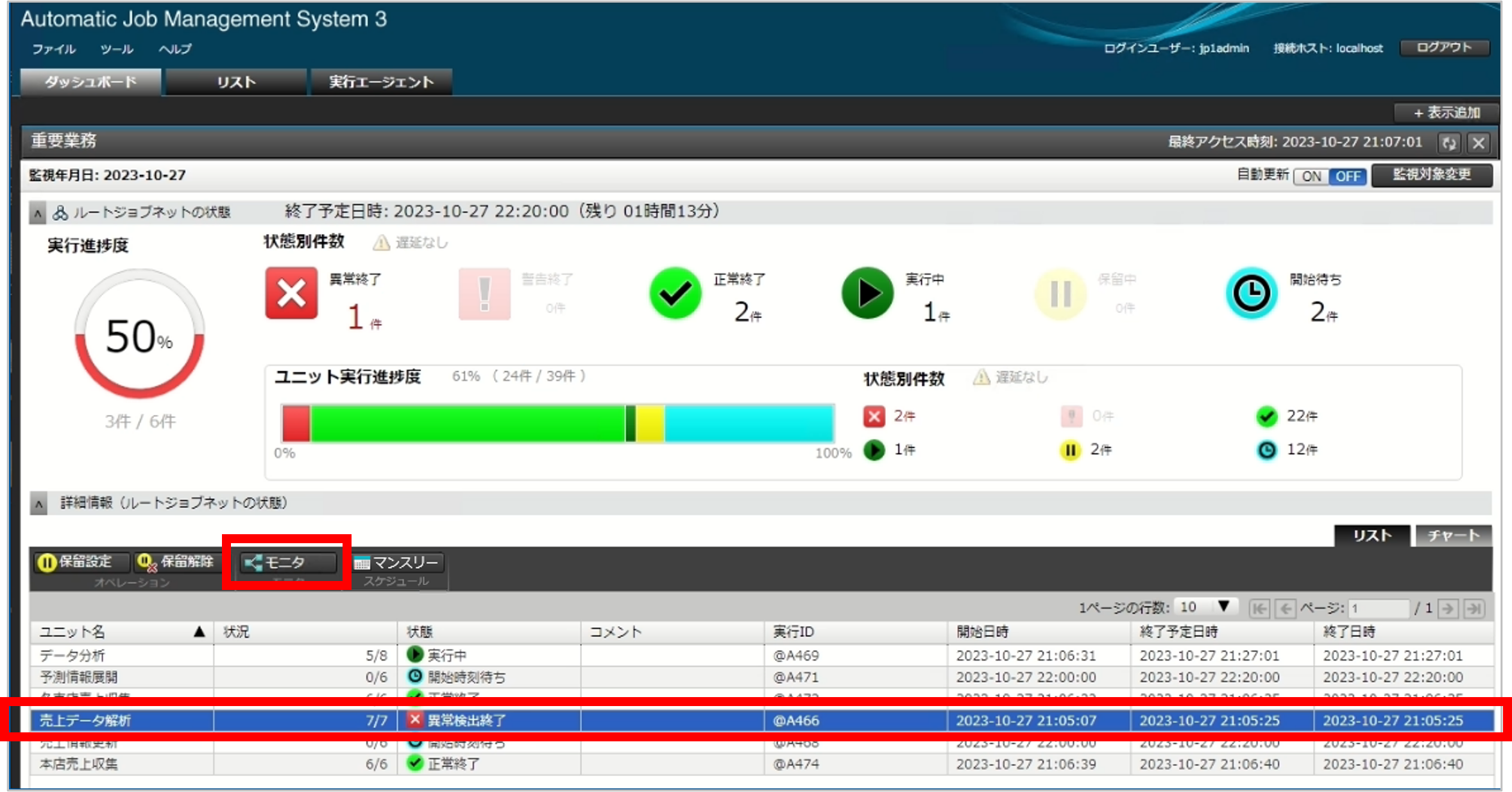1512x792 pixels.
Task: Open the ツール menu
Action: [x=117, y=49]
